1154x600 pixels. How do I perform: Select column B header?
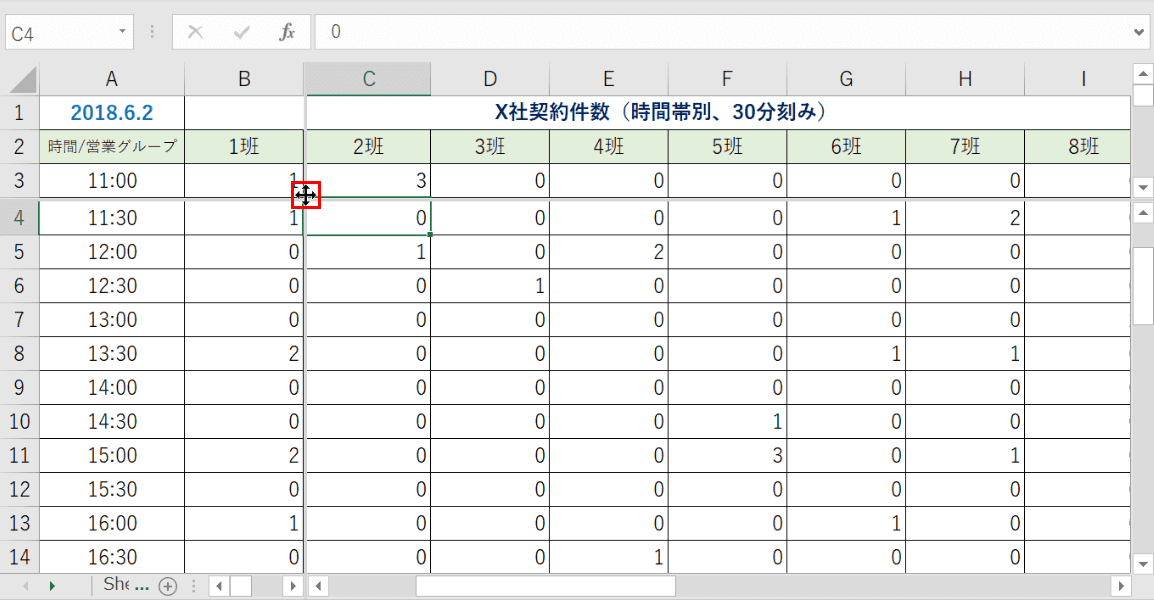click(244, 79)
